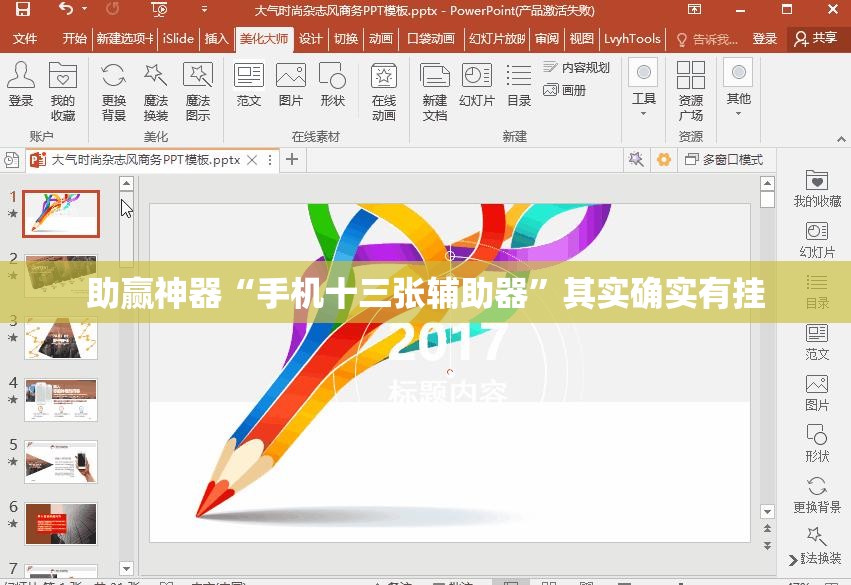
Task: Click the 登录 account icon in ribbon
Action: (x=21, y=84)
